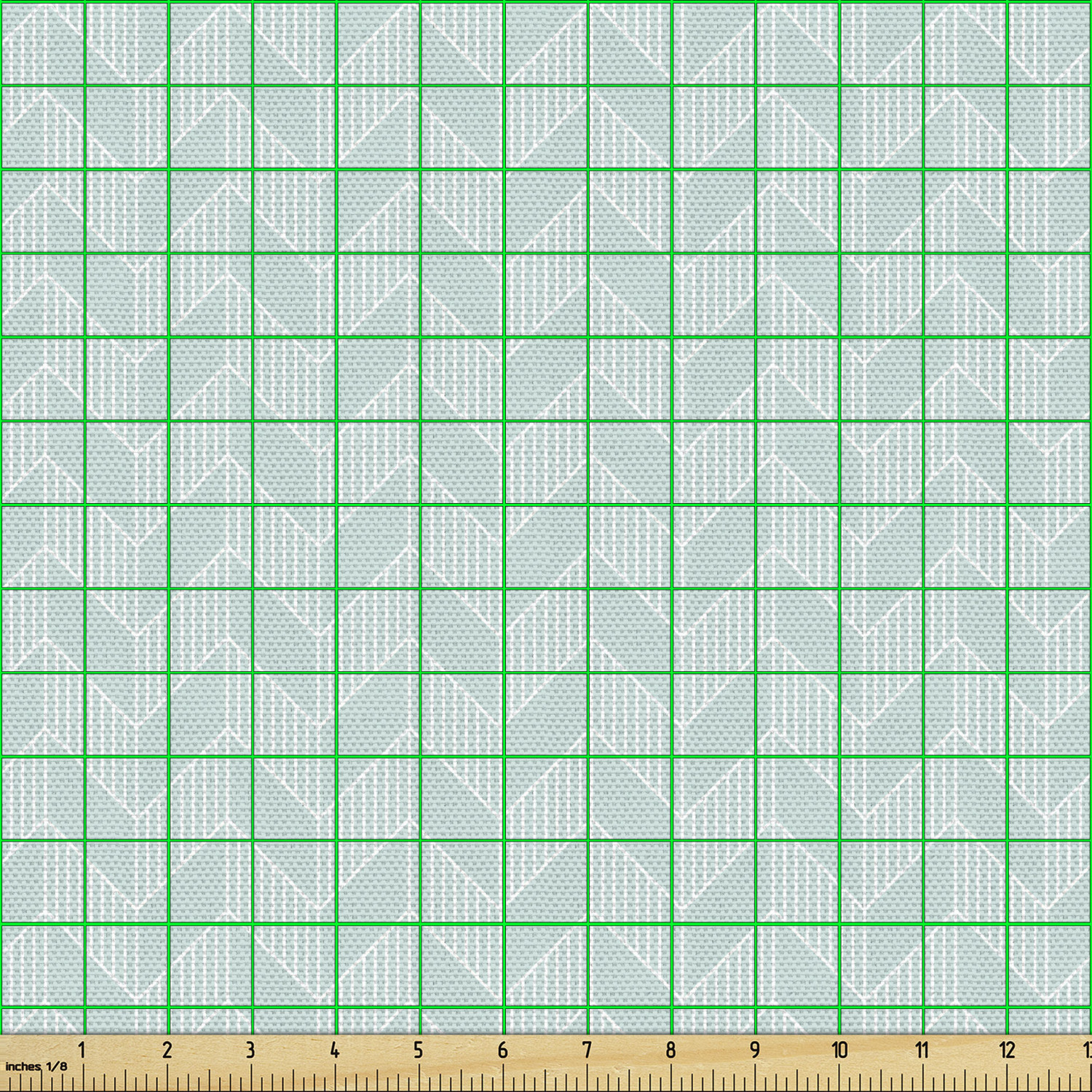Click the ruler number "4"
1092x1092 pixels.
334,1051
